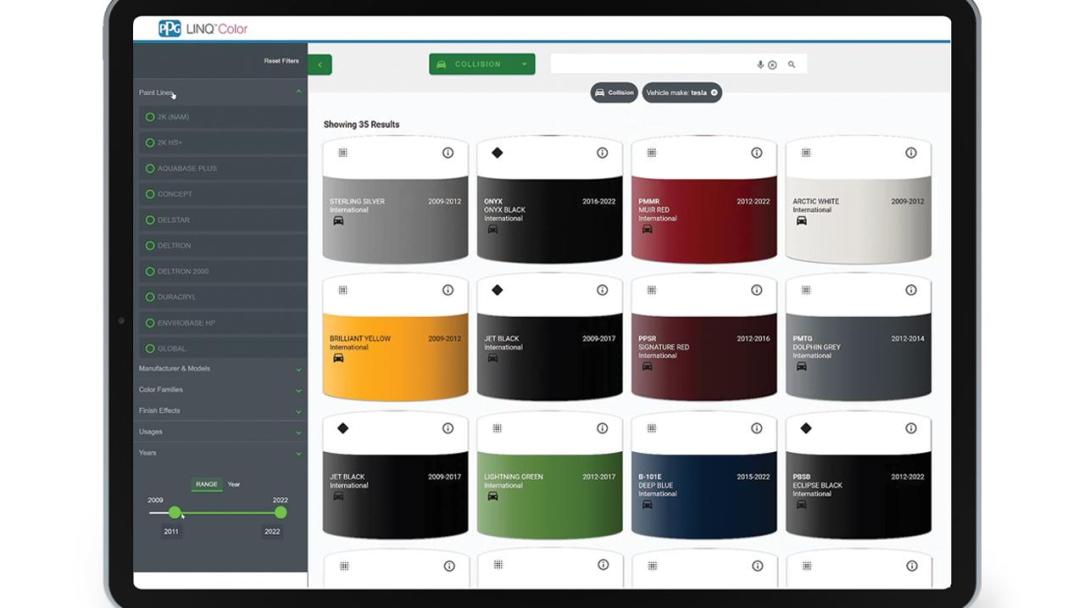Open the Collision dropdown menu
The width and height of the screenshot is (1090, 608).
point(482,64)
